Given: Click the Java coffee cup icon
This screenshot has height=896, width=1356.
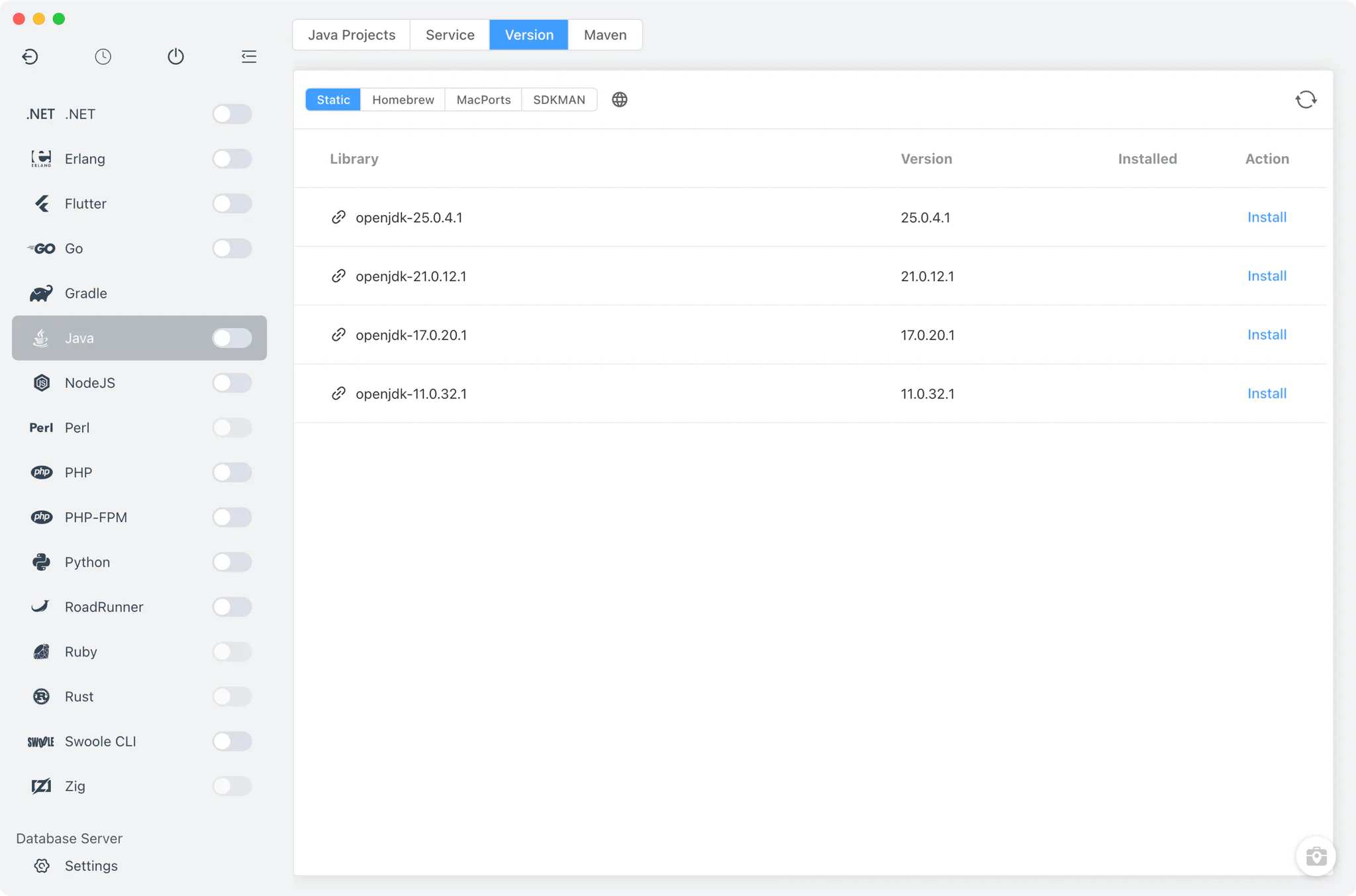Looking at the screenshot, I should tap(41, 338).
